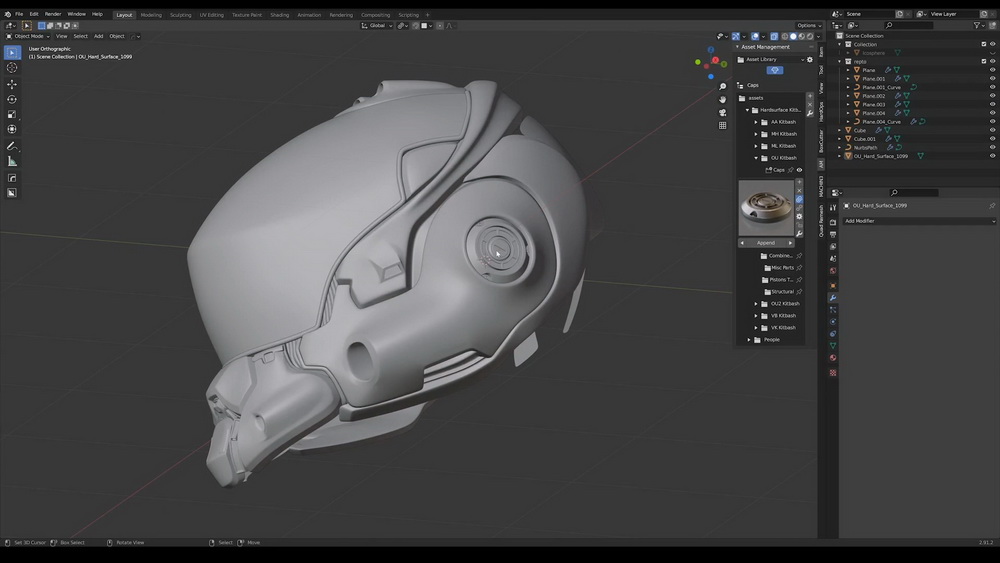Uncheck the Collection exclude checkbox

point(983,45)
